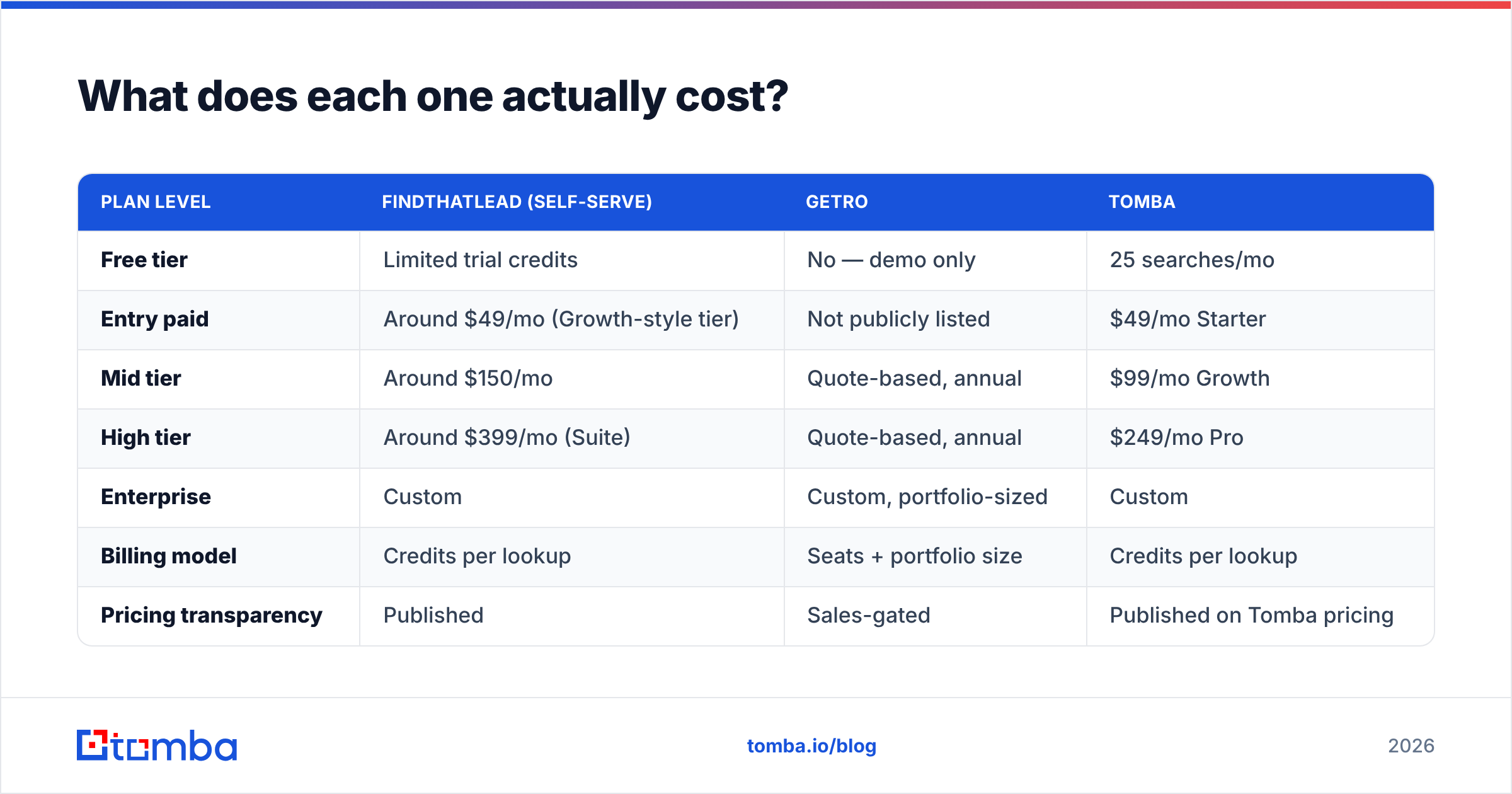Click the 'Not publicly listed' cell
The image size is (1512, 794).
(898, 319)
